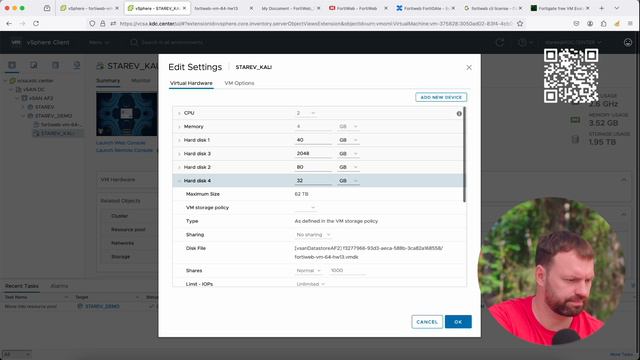
Task: Click the Memory size field
Action: pyautogui.click(x=313, y=127)
